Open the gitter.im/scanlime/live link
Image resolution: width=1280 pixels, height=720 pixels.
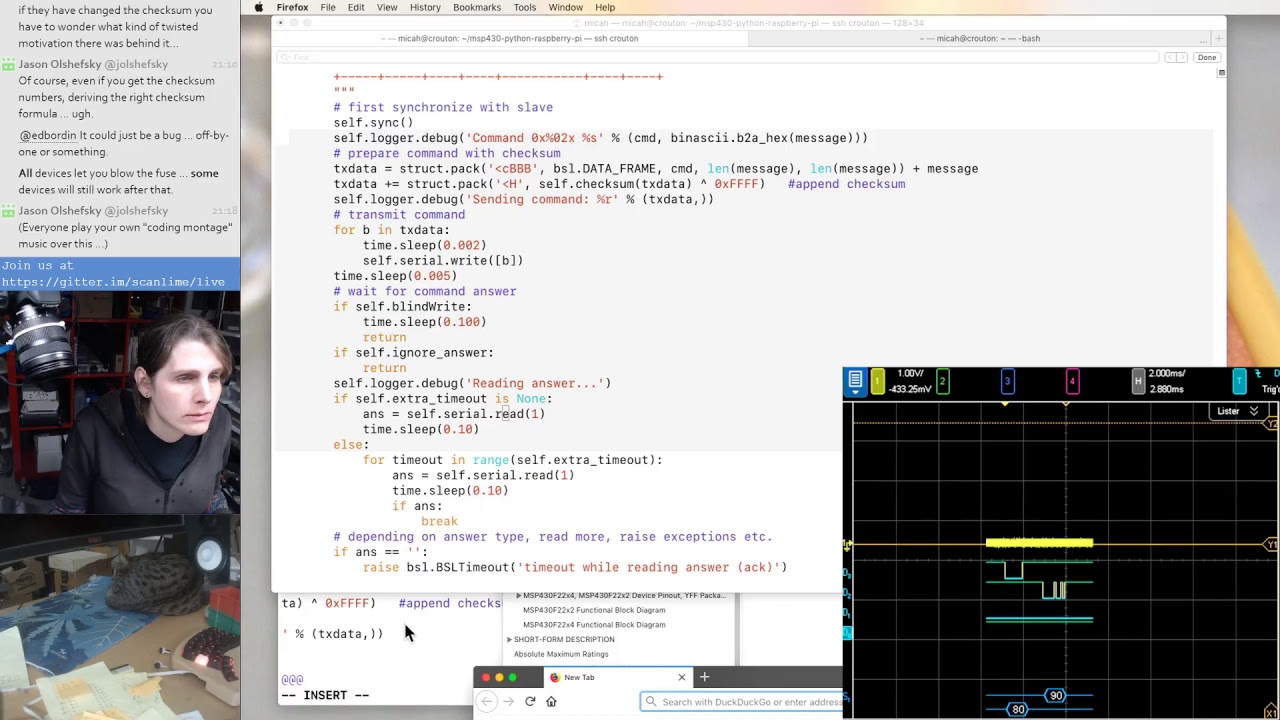pyautogui.click(x=113, y=282)
